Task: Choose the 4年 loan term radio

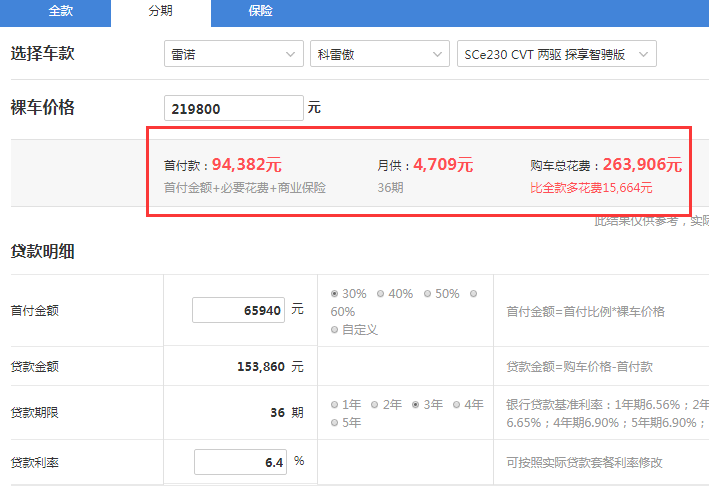Action: click(456, 405)
